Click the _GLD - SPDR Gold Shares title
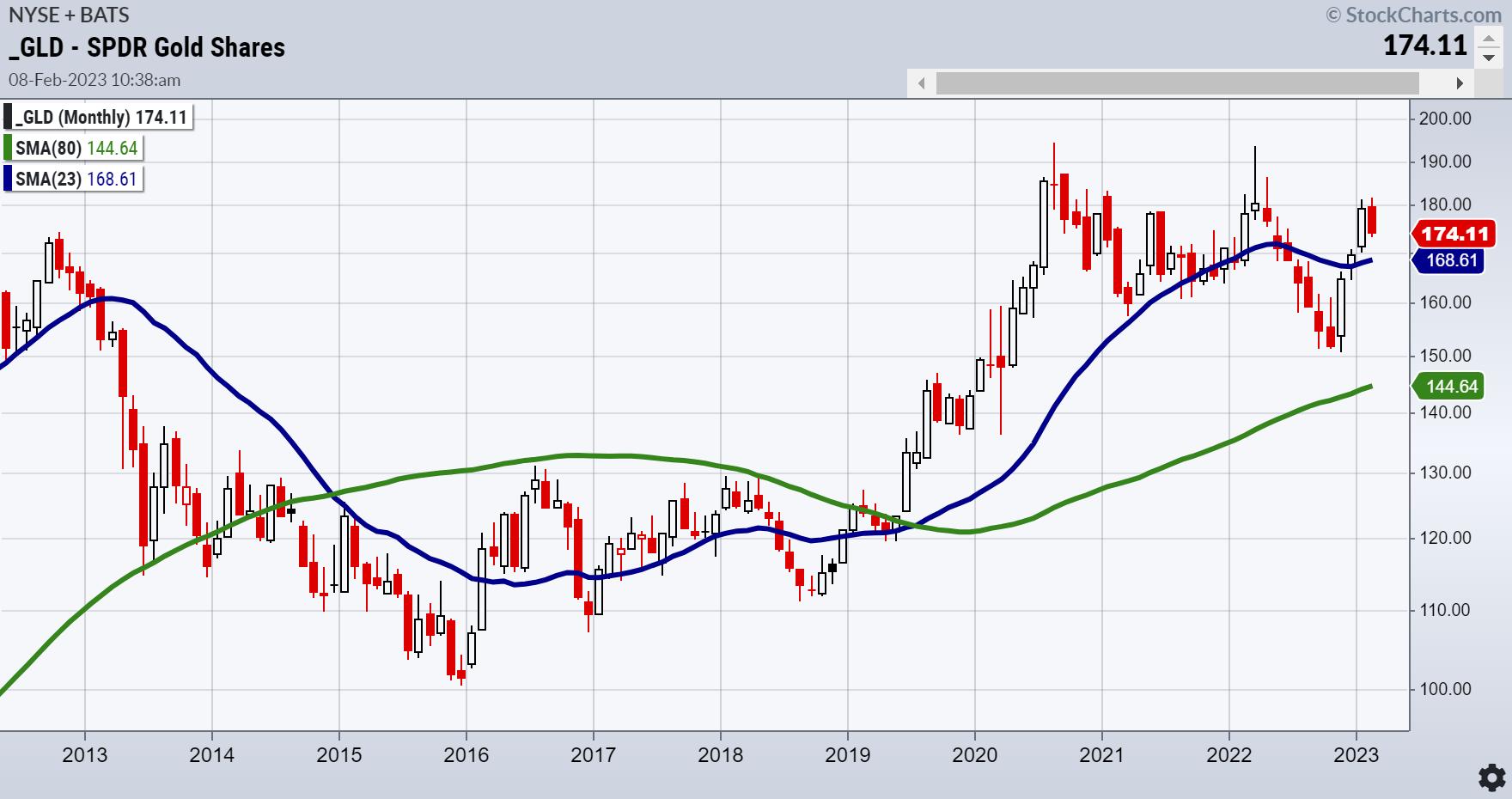 147,47
